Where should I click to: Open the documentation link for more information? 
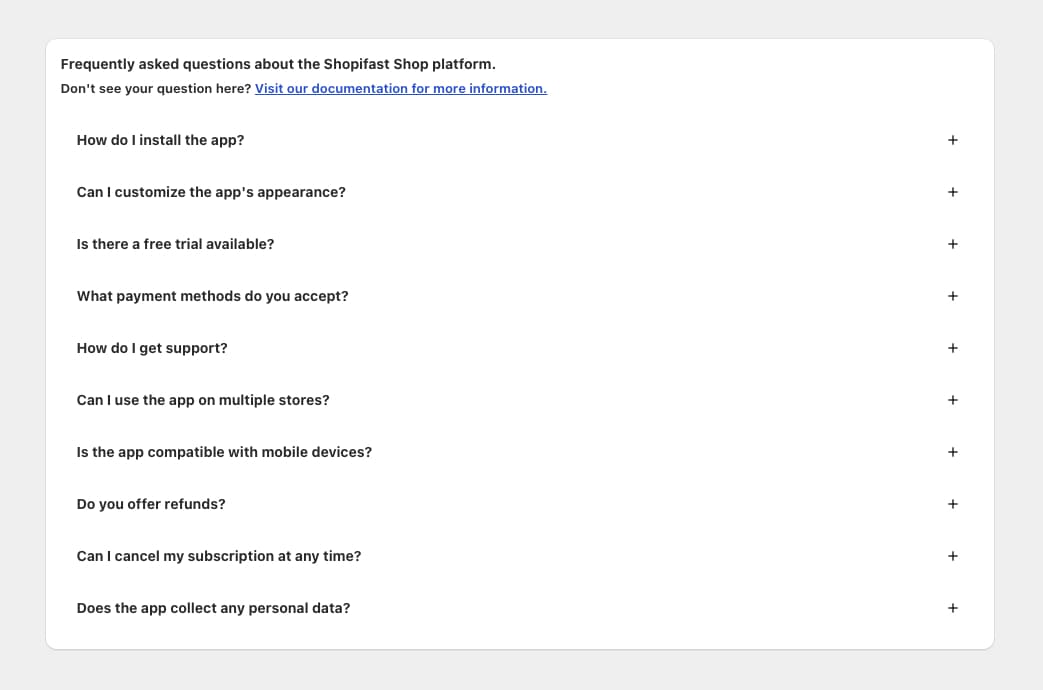[400, 89]
